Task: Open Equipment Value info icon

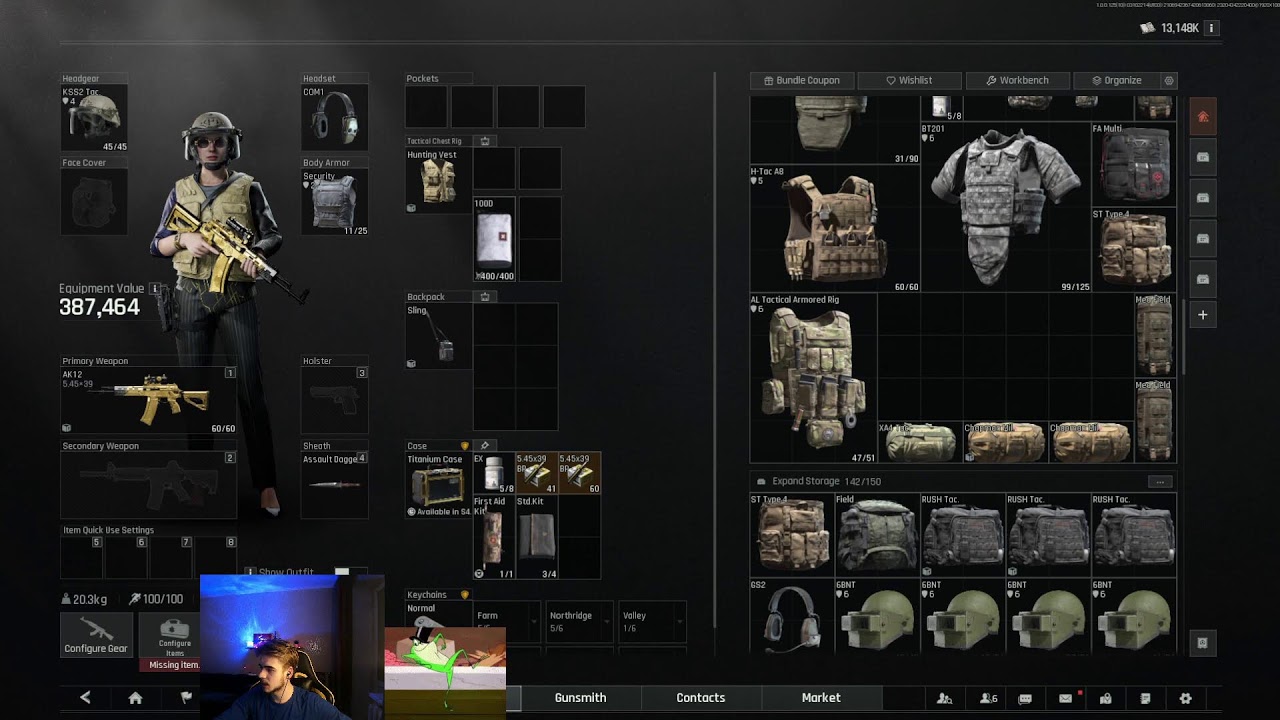Action: 155,289
